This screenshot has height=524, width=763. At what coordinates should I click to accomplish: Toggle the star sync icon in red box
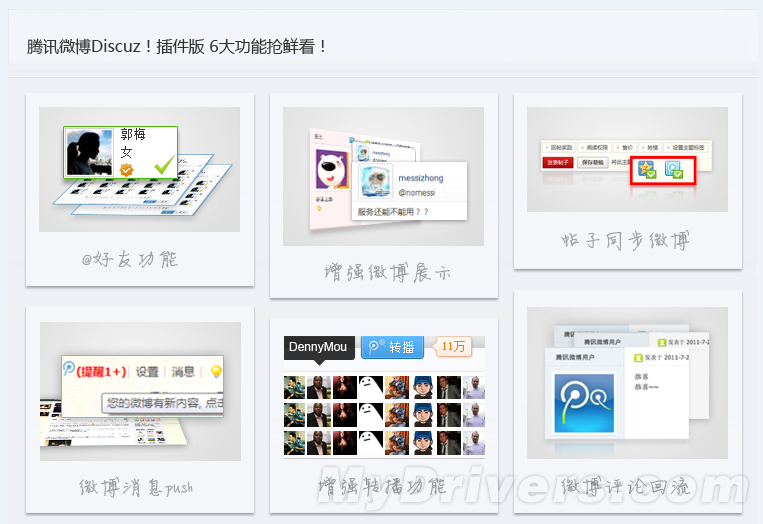647,169
